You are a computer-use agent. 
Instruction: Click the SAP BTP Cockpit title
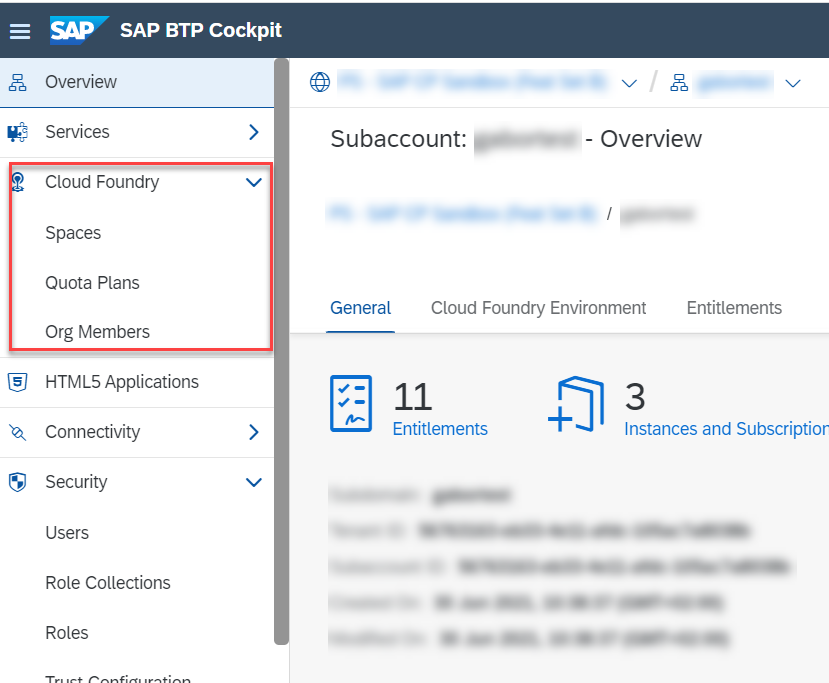201,31
